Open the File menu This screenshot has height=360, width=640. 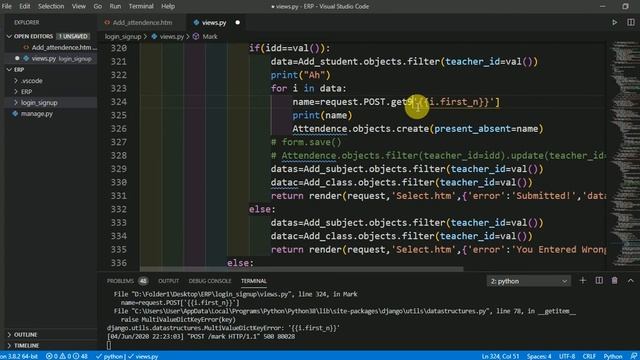click(x=7, y=7)
